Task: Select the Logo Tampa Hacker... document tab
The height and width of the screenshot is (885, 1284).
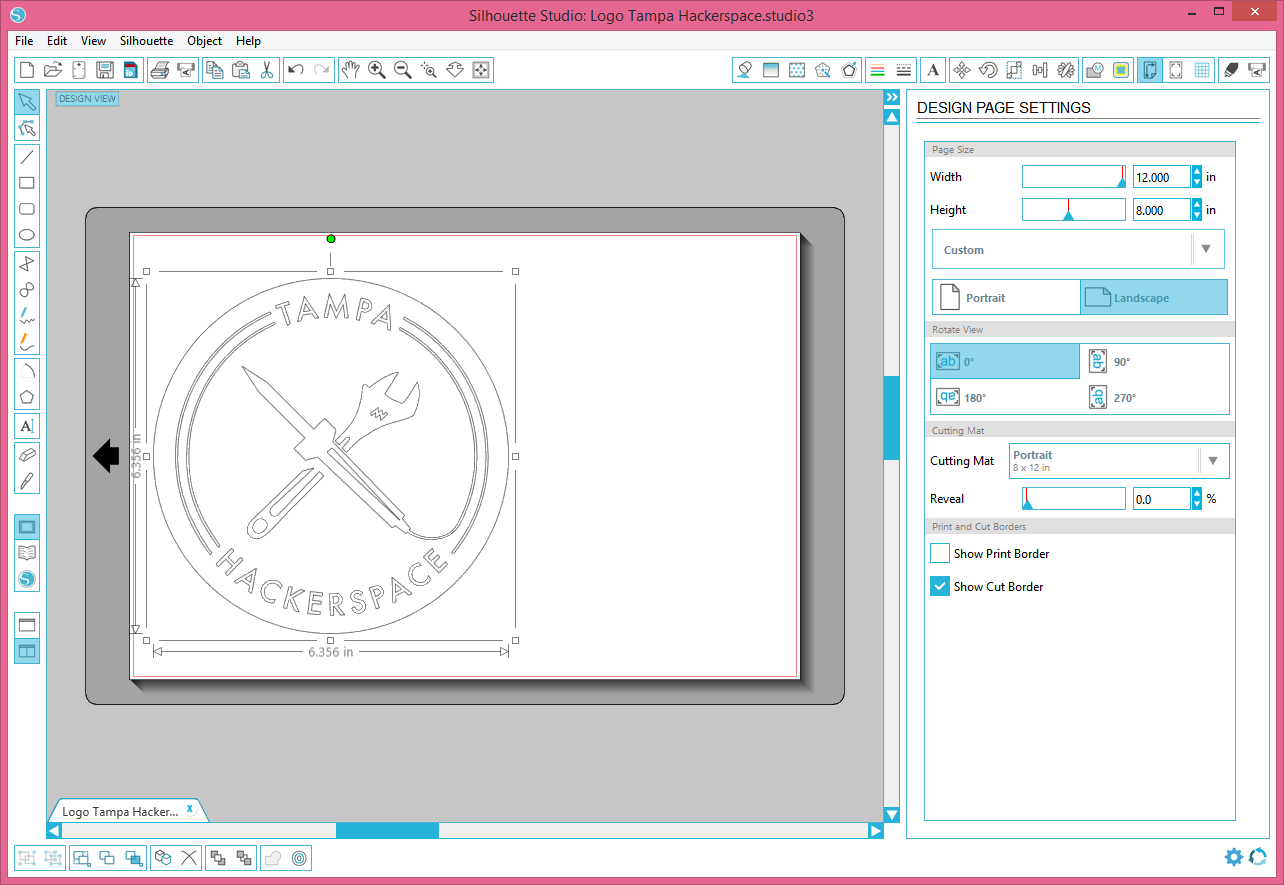Action: point(120,811)
